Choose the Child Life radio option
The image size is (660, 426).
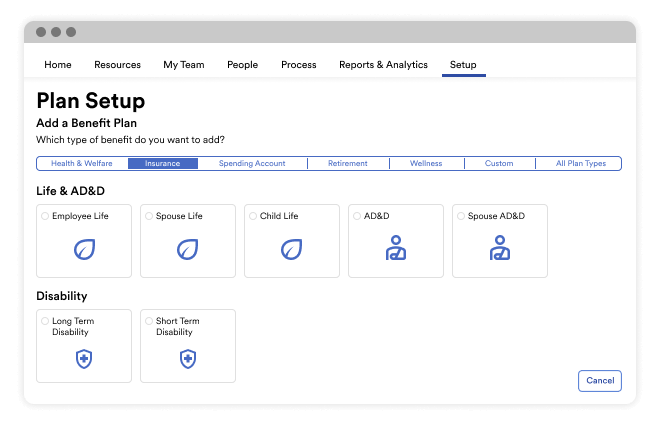(x=253, y=216)
